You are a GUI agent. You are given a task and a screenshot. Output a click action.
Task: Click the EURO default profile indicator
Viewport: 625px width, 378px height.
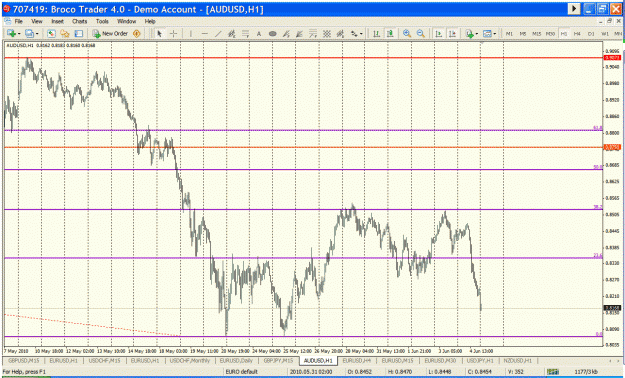(x=242, y=372)
